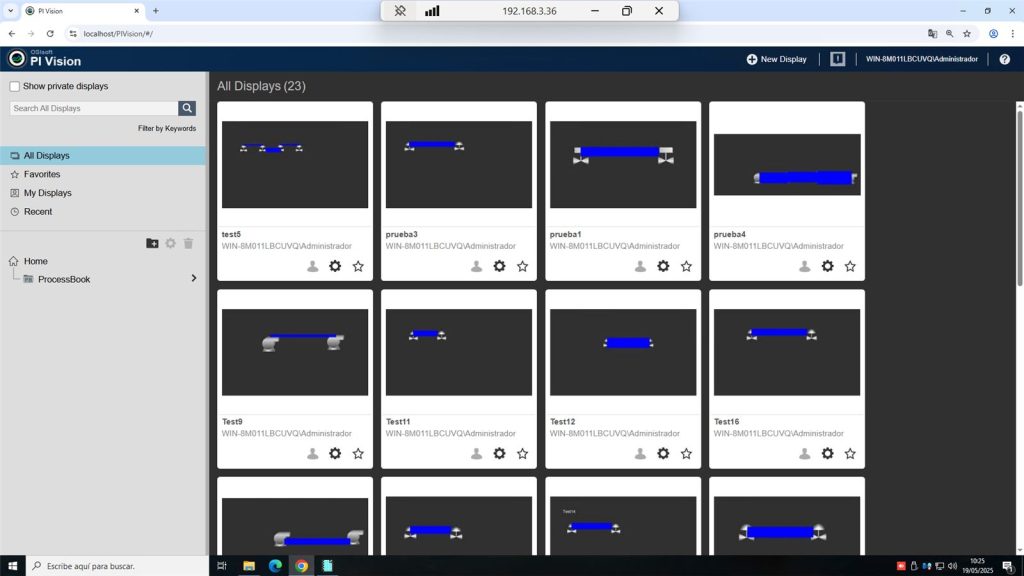
Task: Open settings gear for Test12 display
Action: click(663, 453)
